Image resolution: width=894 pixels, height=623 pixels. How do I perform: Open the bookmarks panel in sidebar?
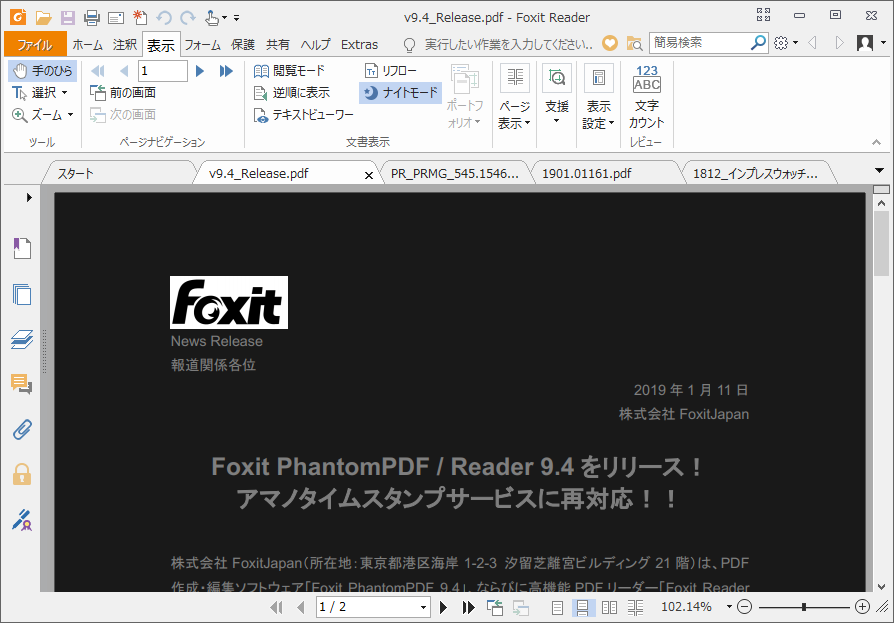(x=22, y=249)
